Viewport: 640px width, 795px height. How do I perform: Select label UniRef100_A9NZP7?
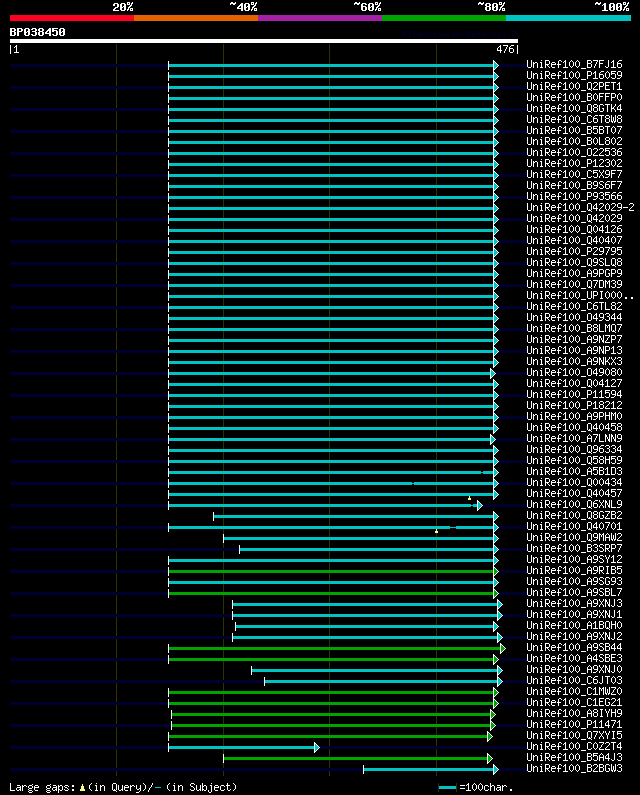point(574,339)
